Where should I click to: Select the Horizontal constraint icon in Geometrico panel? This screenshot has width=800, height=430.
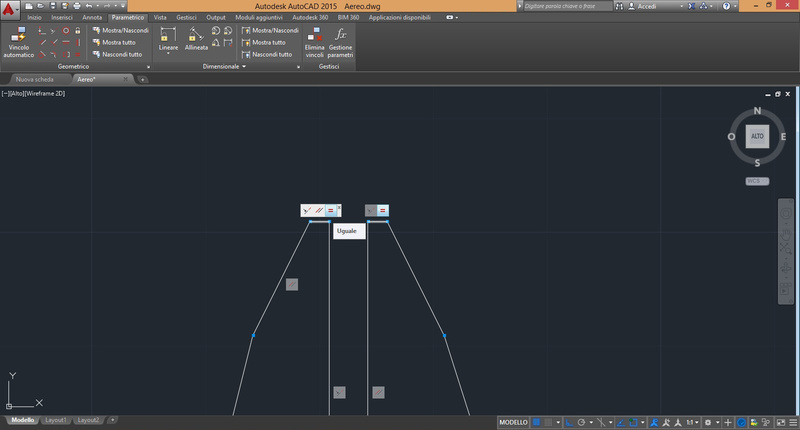click(66, 42)
